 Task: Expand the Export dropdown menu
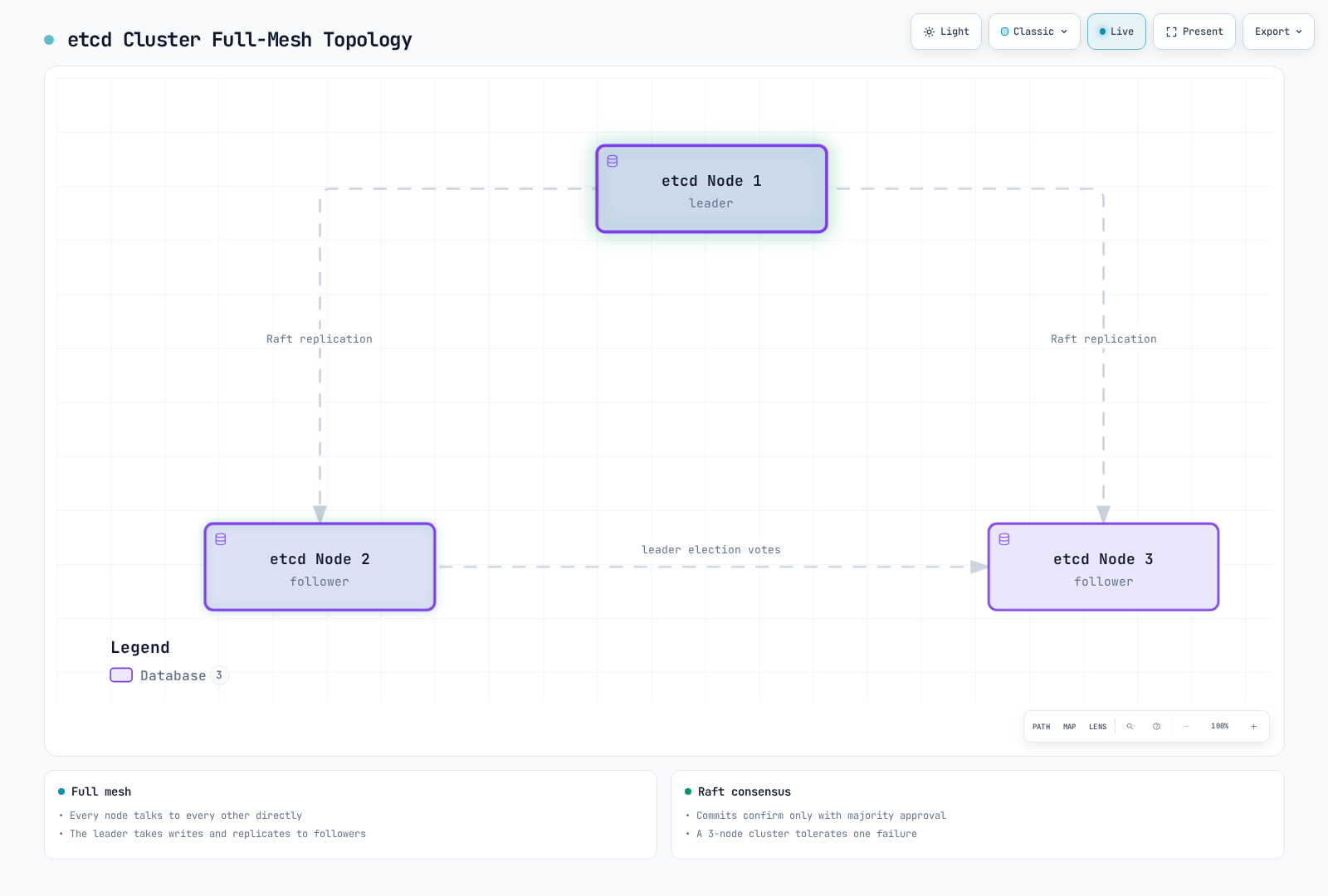[1278, 32]
